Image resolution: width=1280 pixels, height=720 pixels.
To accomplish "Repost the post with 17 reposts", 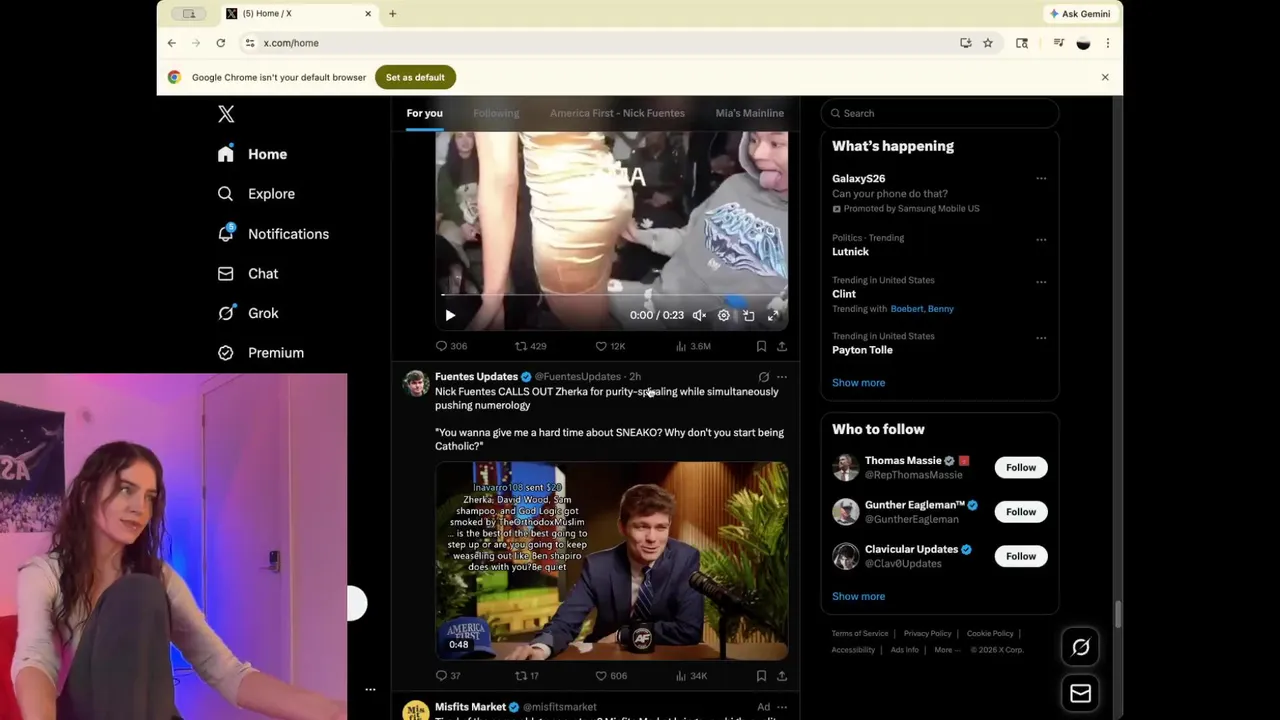I will tap(527, 676).
